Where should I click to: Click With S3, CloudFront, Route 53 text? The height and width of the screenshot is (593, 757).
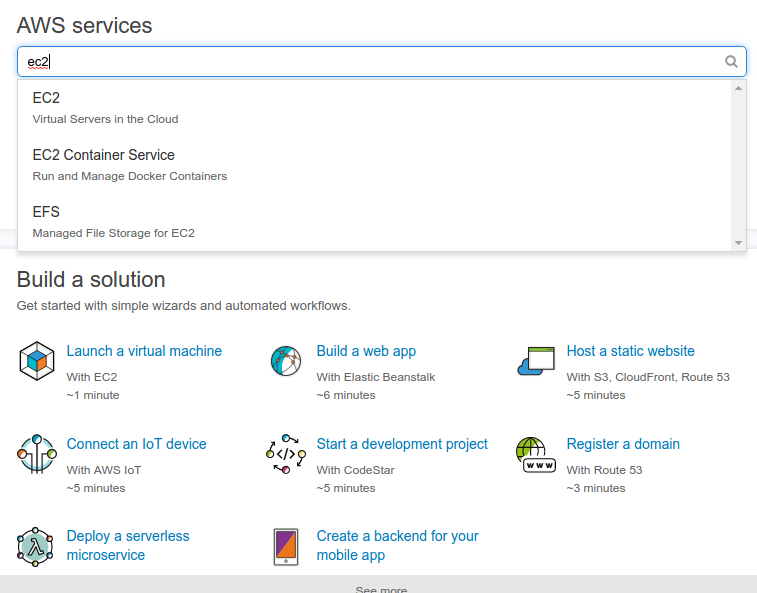648,377
